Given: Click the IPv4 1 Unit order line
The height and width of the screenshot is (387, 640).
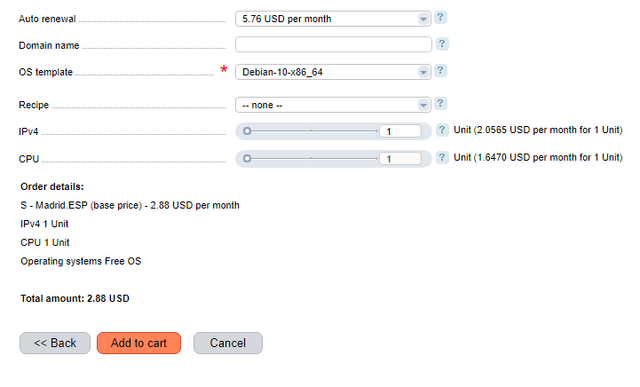Looking at the screenshot, I should click(44, 224).
